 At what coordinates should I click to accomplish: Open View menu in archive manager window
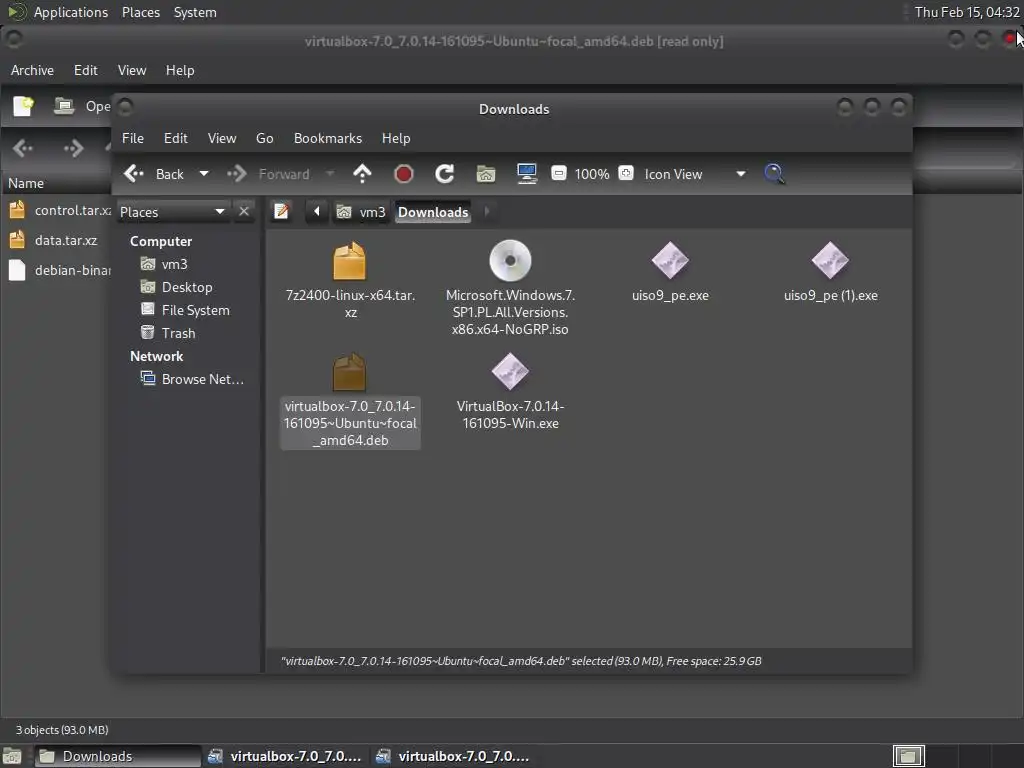(x=132, y=71)
